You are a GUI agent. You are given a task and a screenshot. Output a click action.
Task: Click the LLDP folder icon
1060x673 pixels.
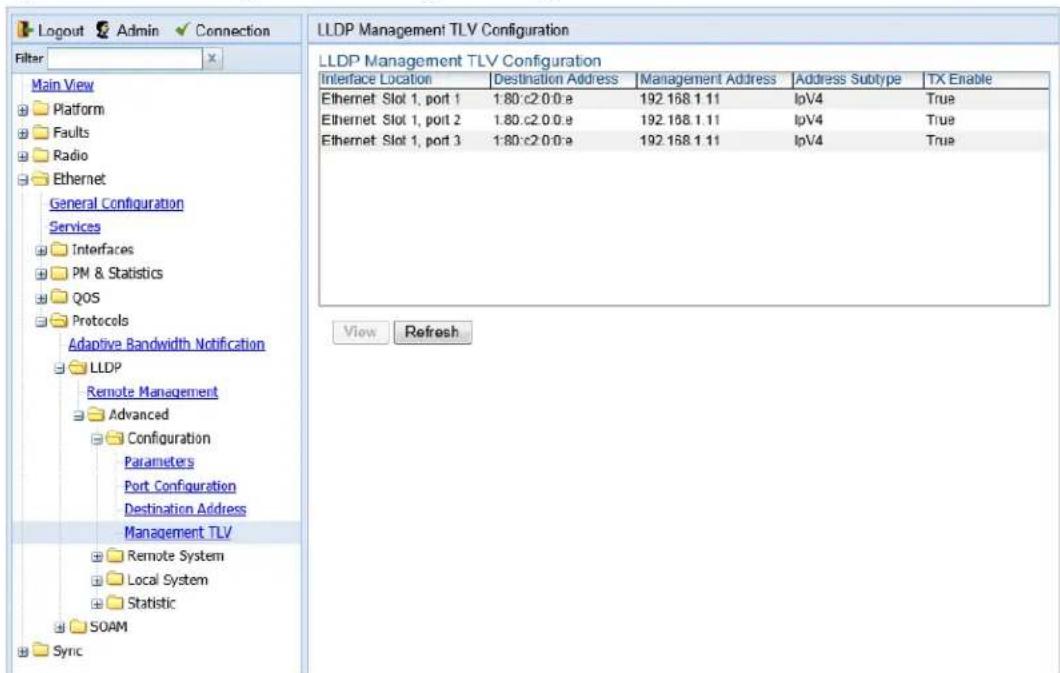pyautogui.click(x=78, y=368)
